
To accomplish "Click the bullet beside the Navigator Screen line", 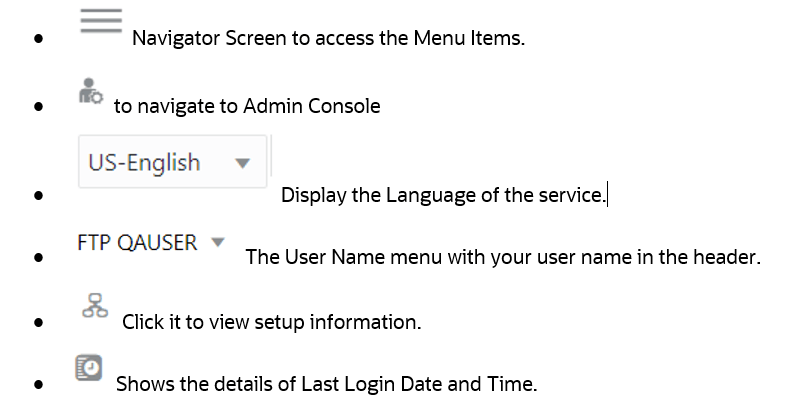I will [37, 42].
